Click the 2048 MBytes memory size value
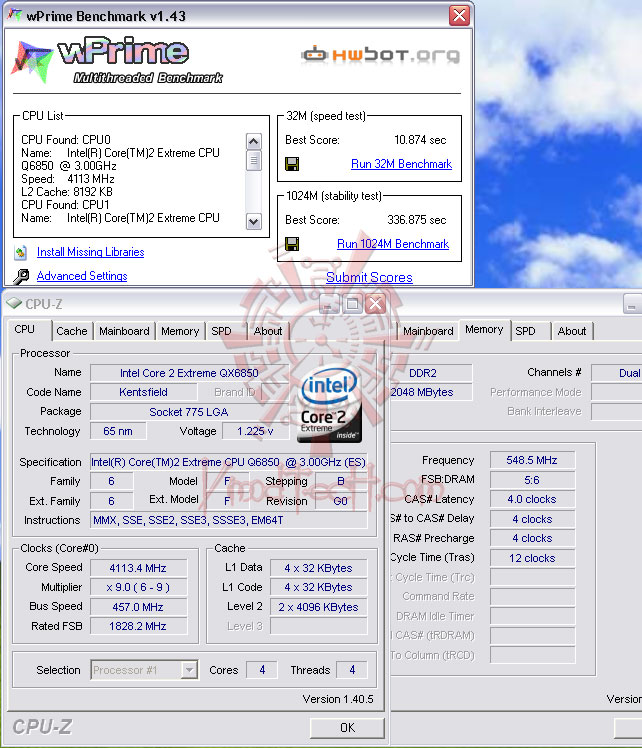 coord(430,392)
